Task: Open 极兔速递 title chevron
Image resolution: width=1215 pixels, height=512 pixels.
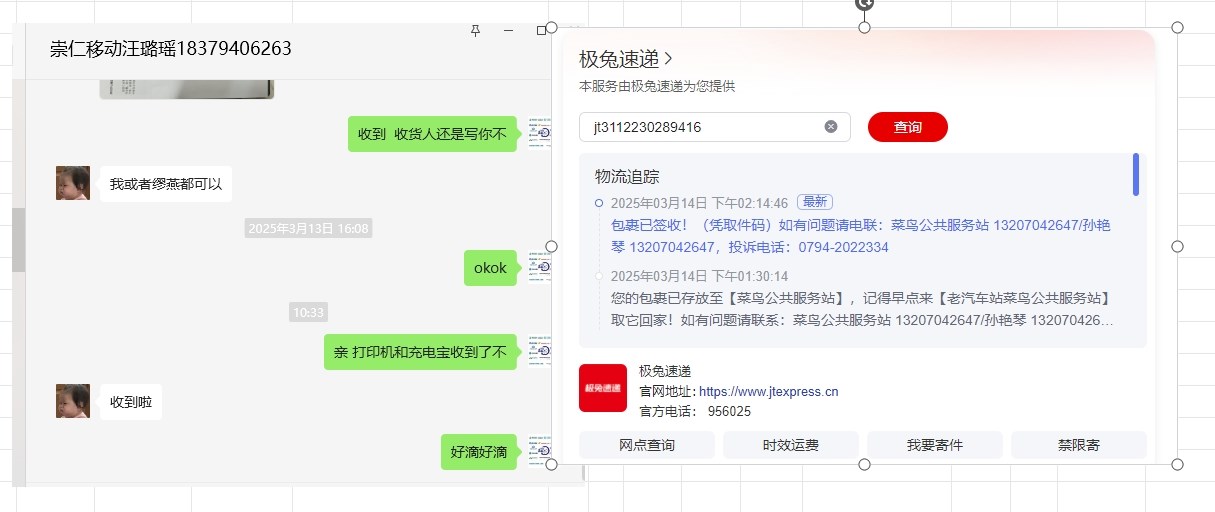Action: pyautogui.click(x=668, y=60)
